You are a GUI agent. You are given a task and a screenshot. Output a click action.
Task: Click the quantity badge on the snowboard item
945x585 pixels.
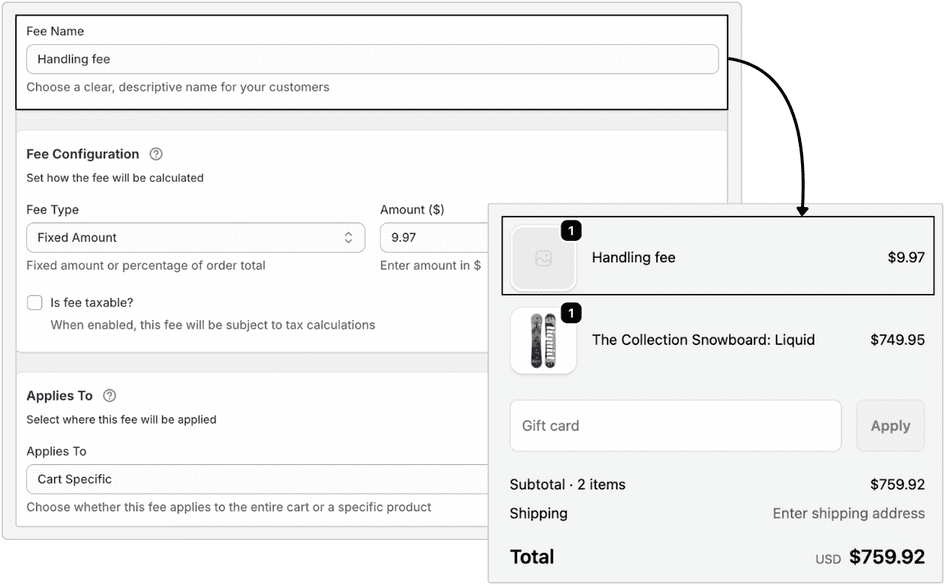point(571,313)
